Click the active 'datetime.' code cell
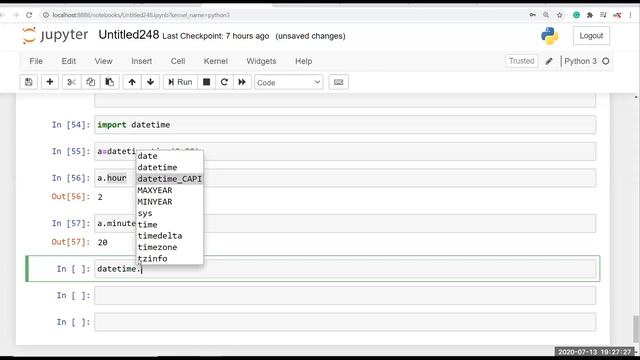This screenshot has height=360, width=640. point(345,269)
